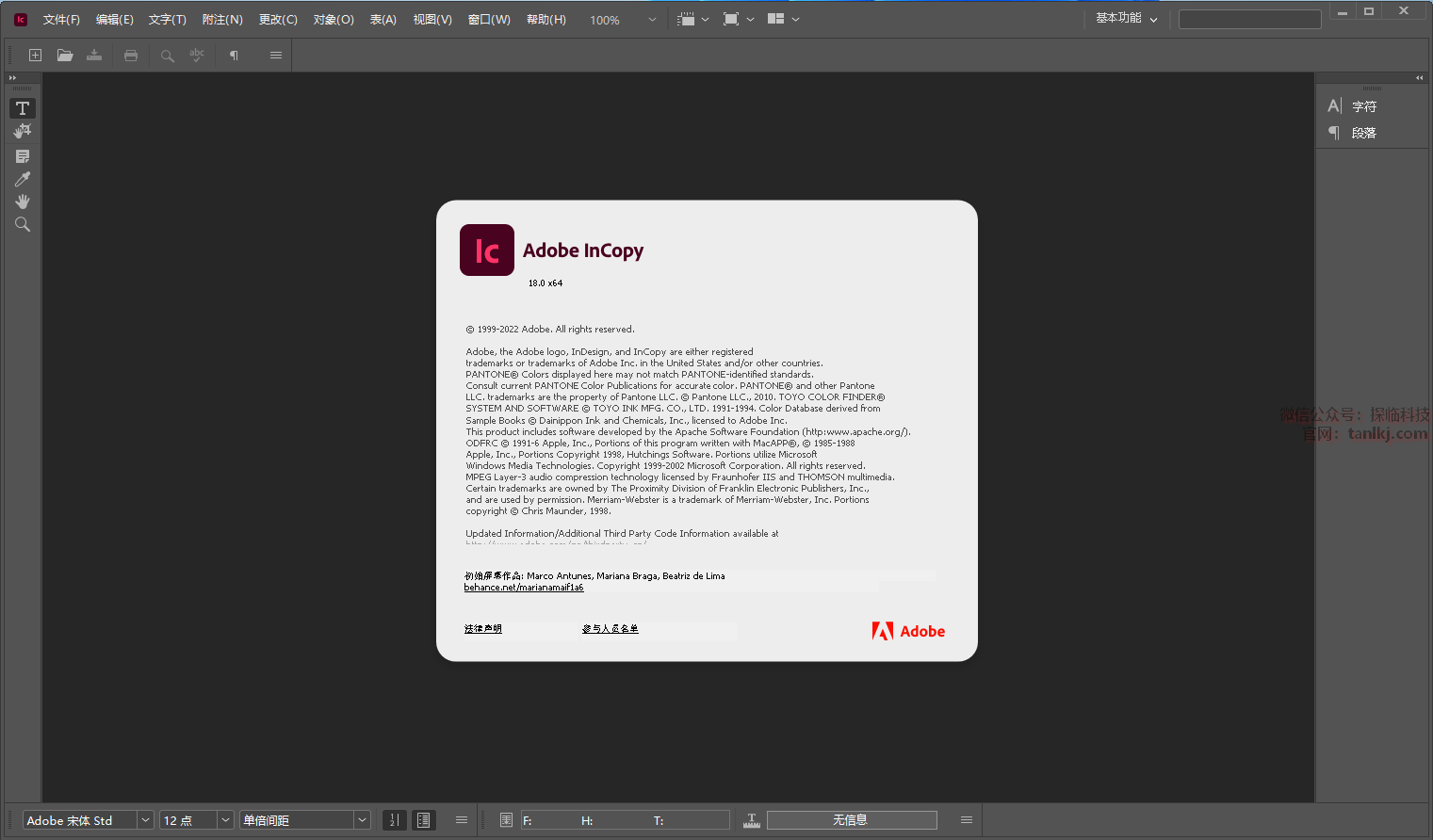This screenshot has width=1433, height=840.
Task: Toggle paragraph styles column button in bottom bar
Action: tap(424, 820)
